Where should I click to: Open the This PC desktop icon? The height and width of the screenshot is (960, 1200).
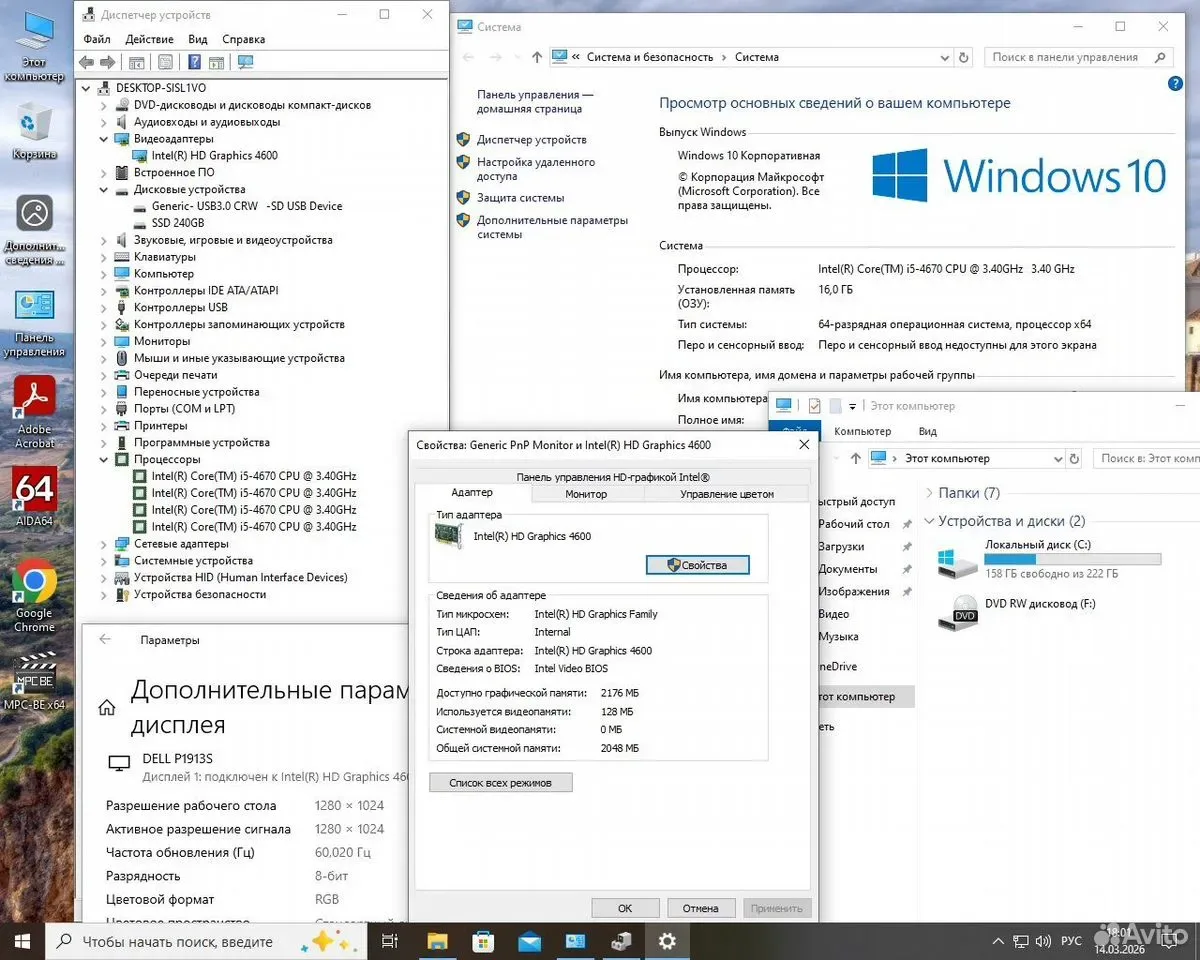tap(34, 47)
